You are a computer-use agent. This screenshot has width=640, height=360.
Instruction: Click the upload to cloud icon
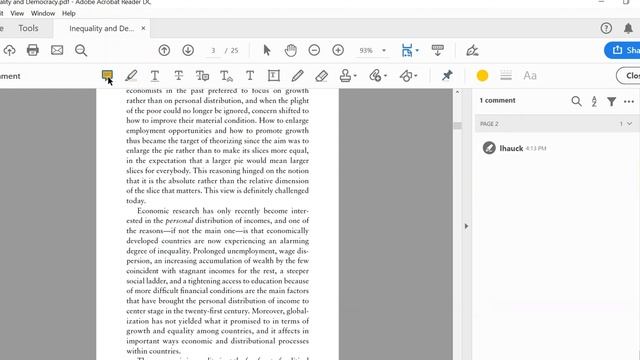click(9, 50)
